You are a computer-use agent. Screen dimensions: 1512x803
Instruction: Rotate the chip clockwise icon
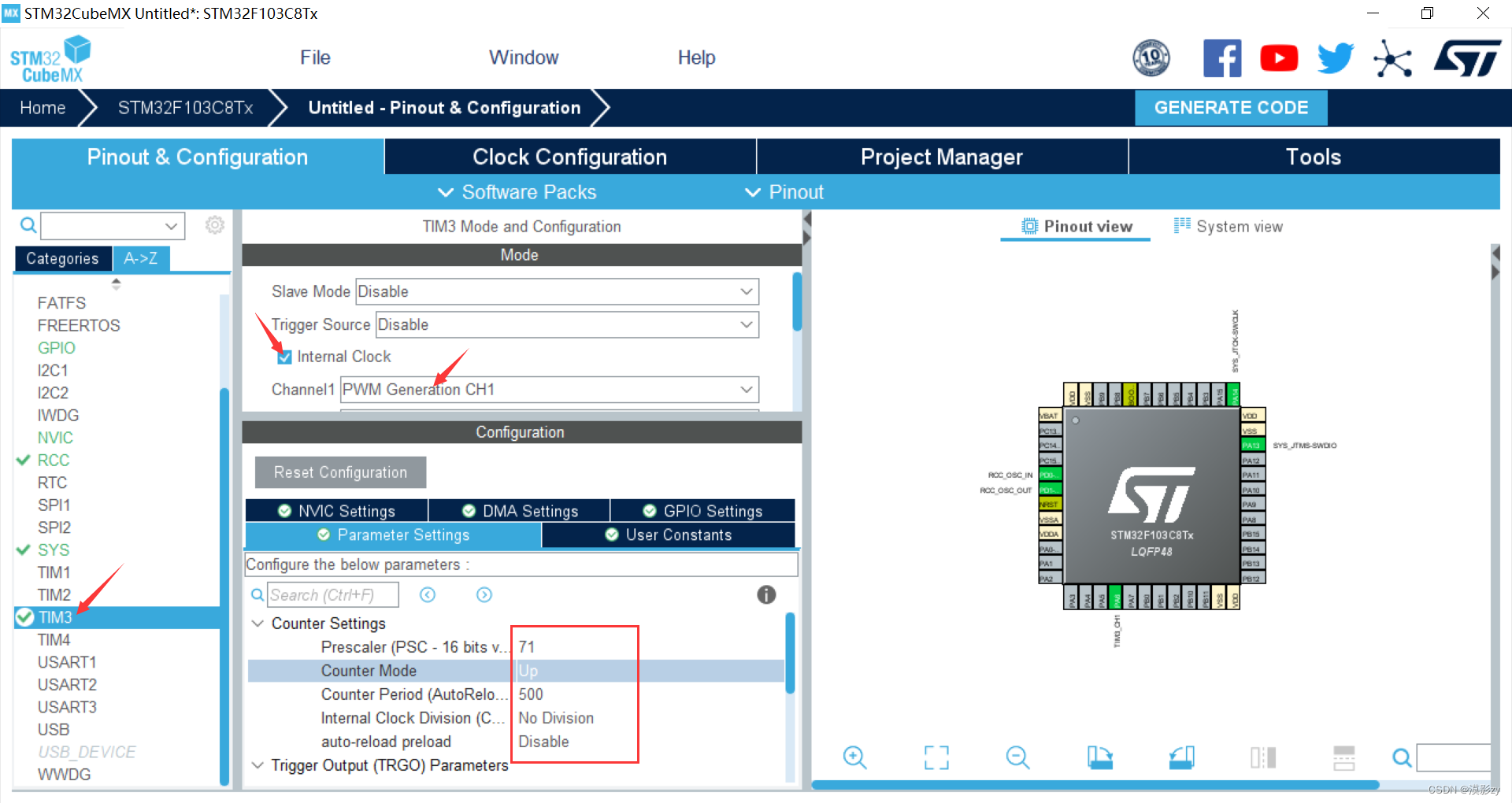coord(1100,757)
